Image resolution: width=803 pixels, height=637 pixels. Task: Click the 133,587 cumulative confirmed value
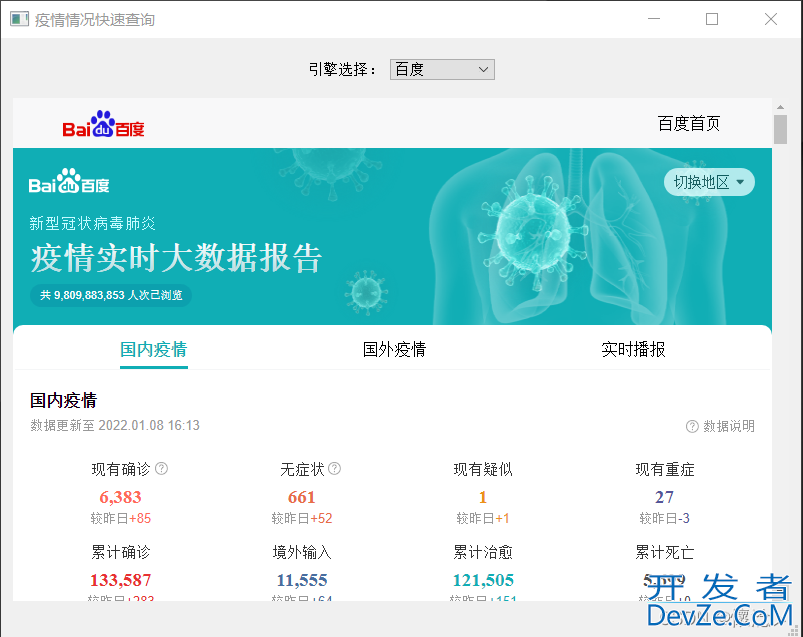click(121, 580)
